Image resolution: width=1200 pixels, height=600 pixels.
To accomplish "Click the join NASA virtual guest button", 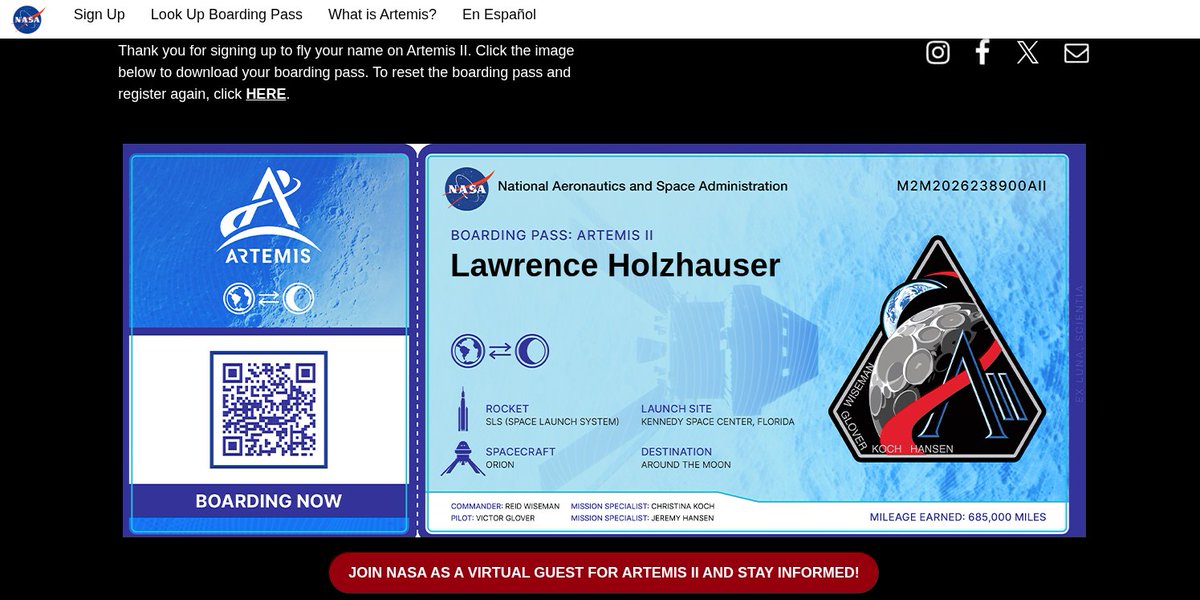I will tap(604, 573).
